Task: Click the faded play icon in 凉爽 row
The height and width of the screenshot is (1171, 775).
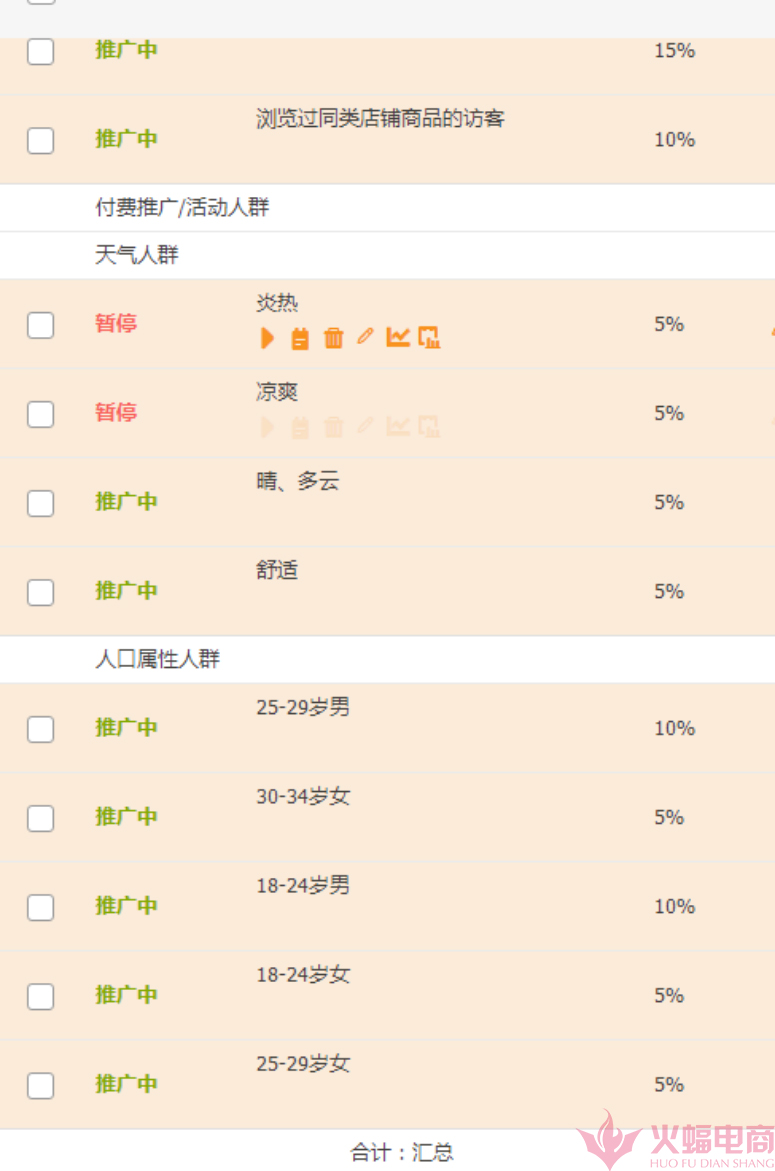Action: (267, 427)
